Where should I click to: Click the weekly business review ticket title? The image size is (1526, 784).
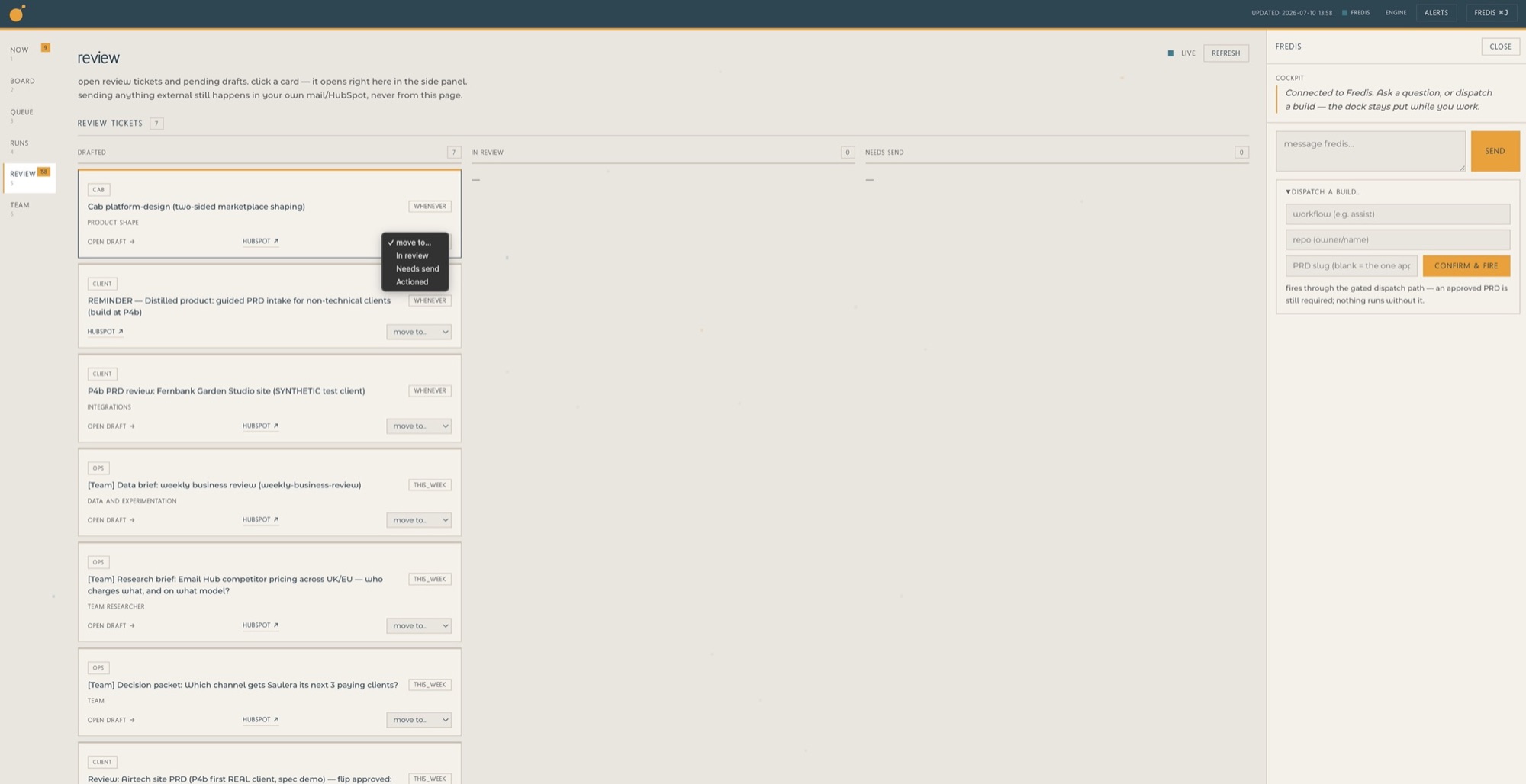[x=224, y=485]
